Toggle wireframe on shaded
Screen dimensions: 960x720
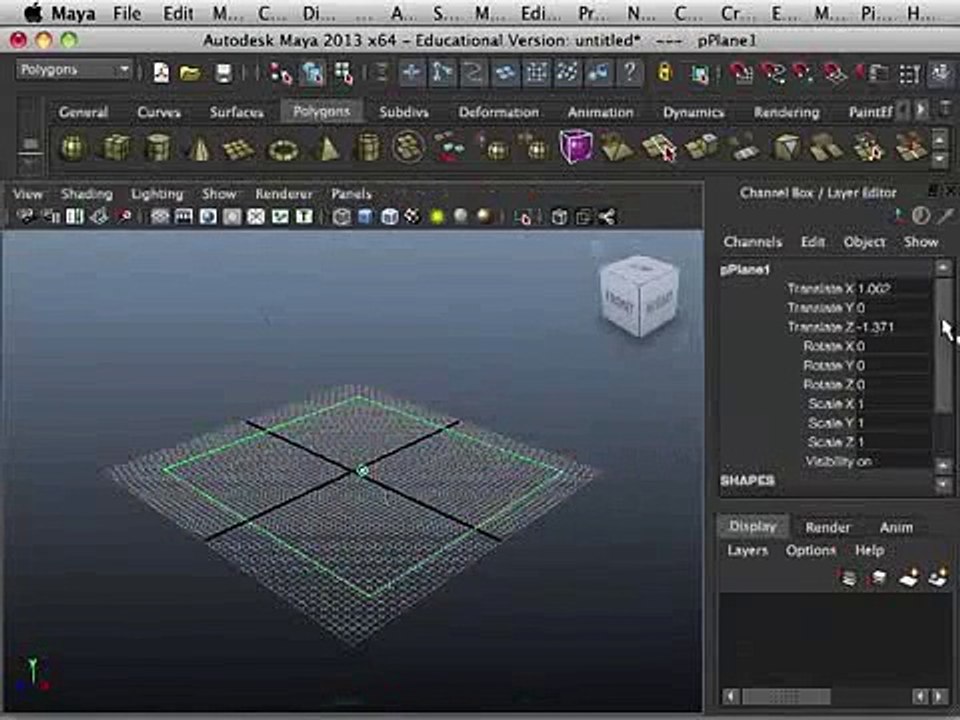pyautogui.click(x=389, y=217)
